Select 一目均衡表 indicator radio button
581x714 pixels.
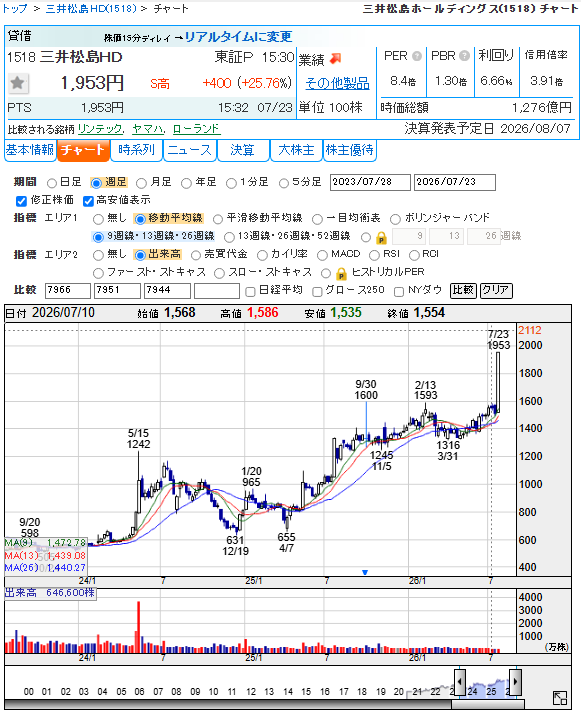317,219
